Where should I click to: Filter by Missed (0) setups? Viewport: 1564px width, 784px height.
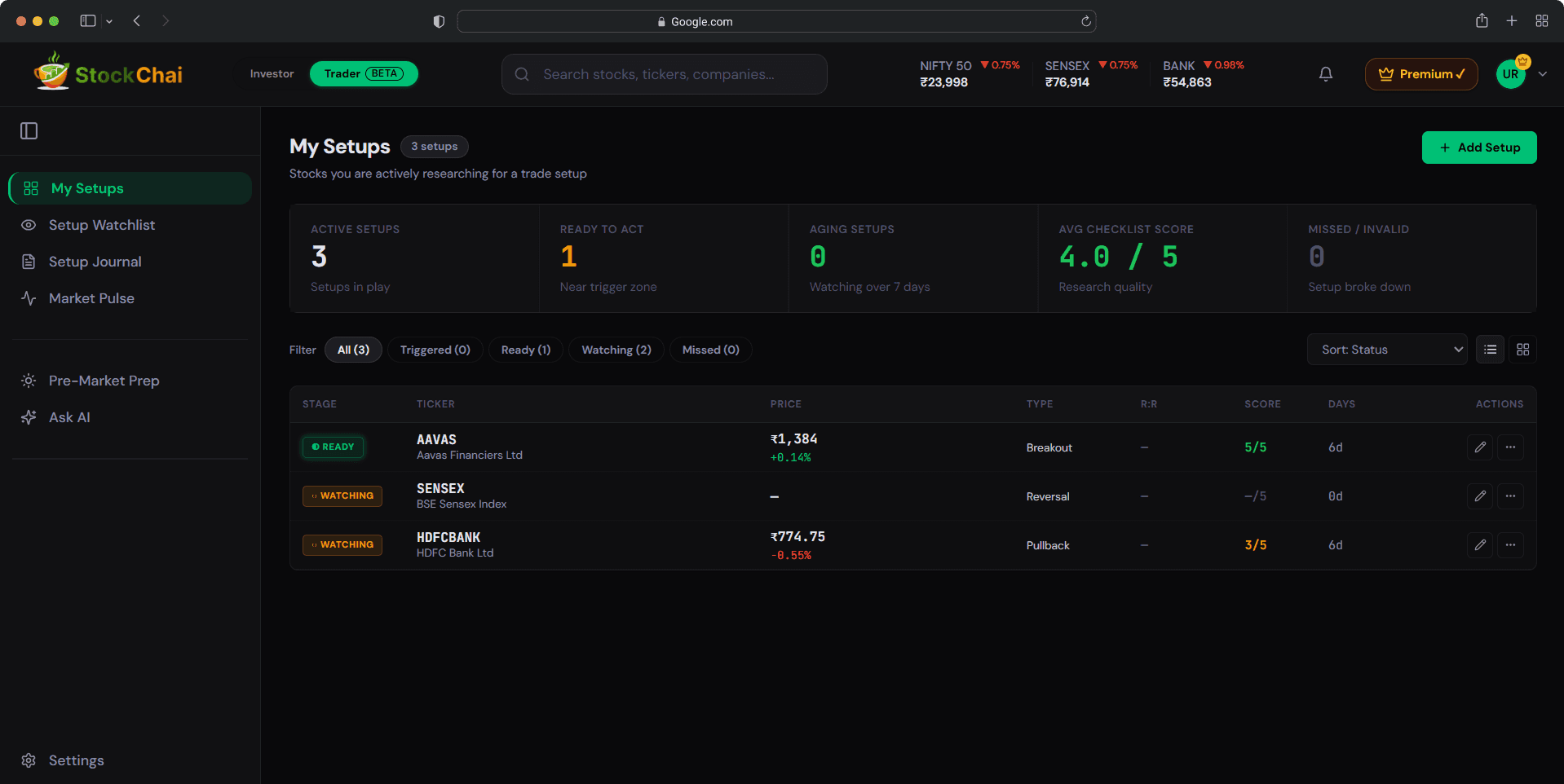pyautogui.click(x=711, y=350)
